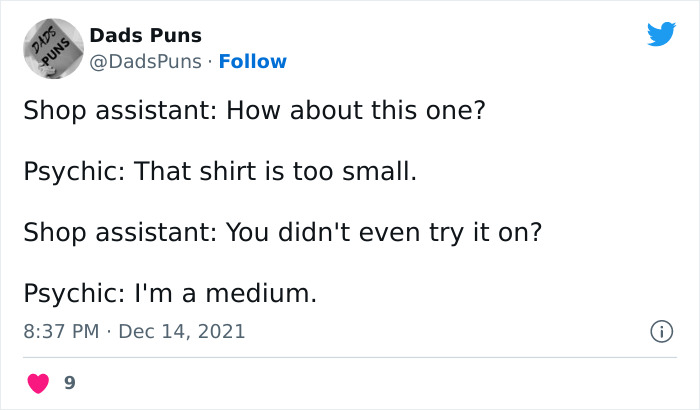Click the "Dads Puns" display name
Viewport: 700px width, 410px height.
(x=145, y=35)
